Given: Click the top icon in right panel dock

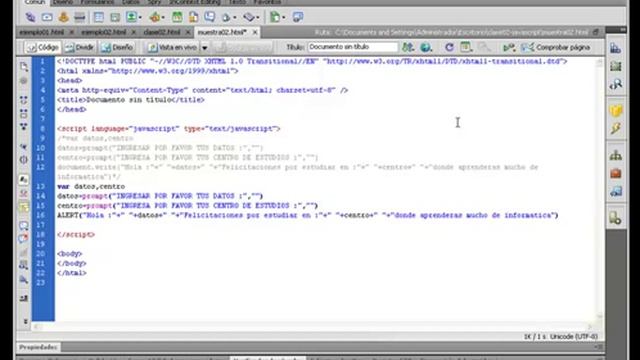Looking at the screenshot, I should click(616, 49).
